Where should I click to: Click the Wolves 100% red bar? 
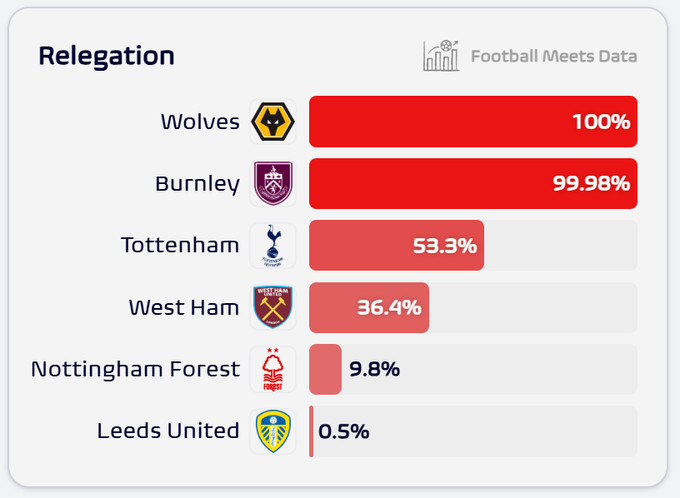pos(472,122)
